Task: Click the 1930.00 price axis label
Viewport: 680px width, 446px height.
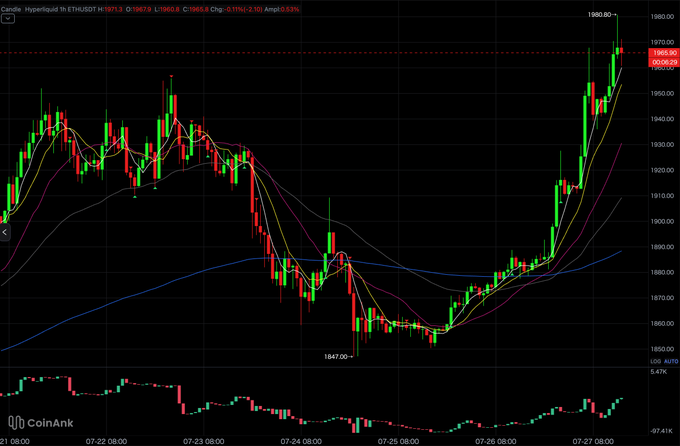Action: [662, 144]
